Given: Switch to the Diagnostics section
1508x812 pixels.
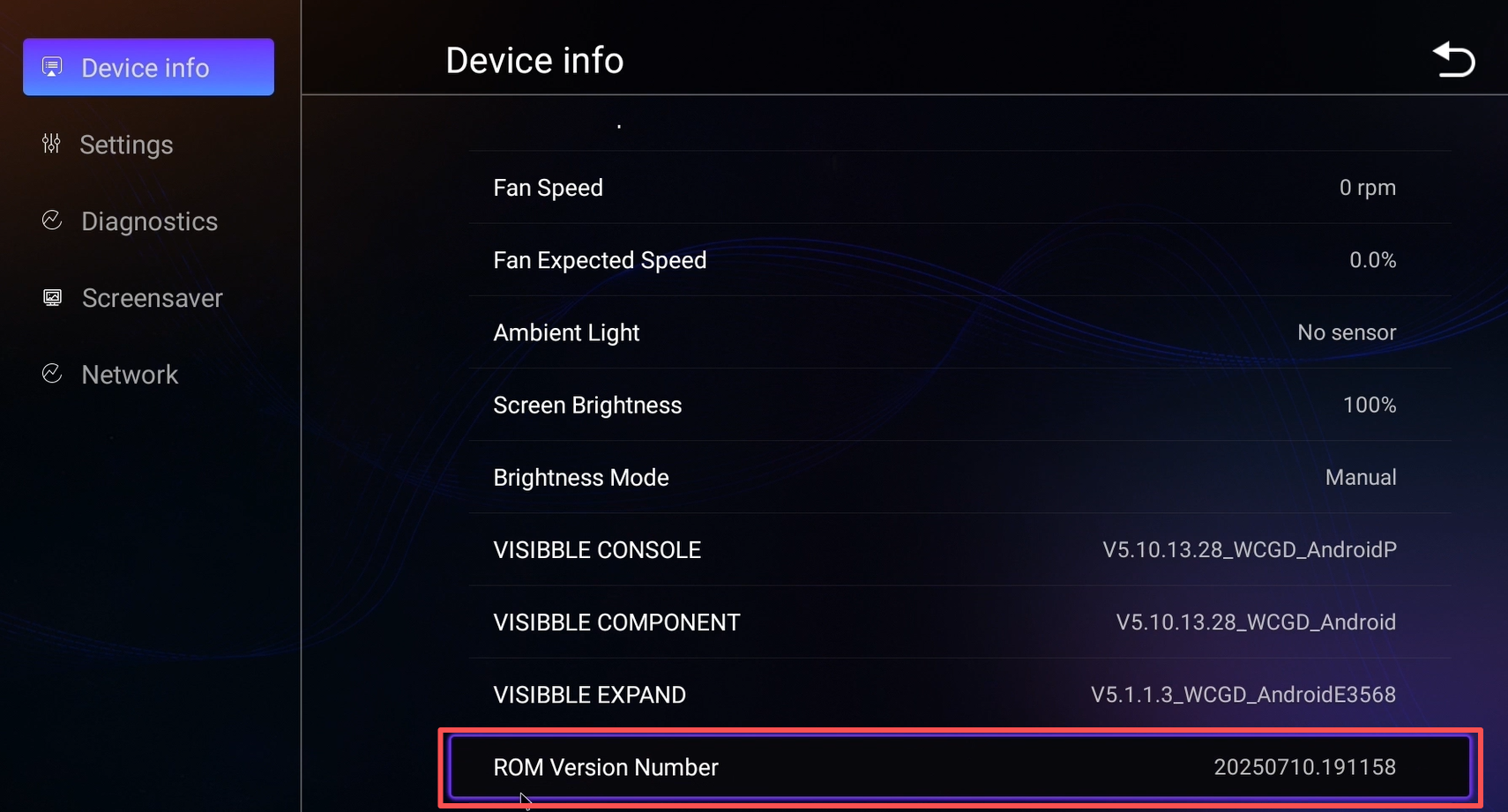Looking at the screenshot, I should (149, 221).
